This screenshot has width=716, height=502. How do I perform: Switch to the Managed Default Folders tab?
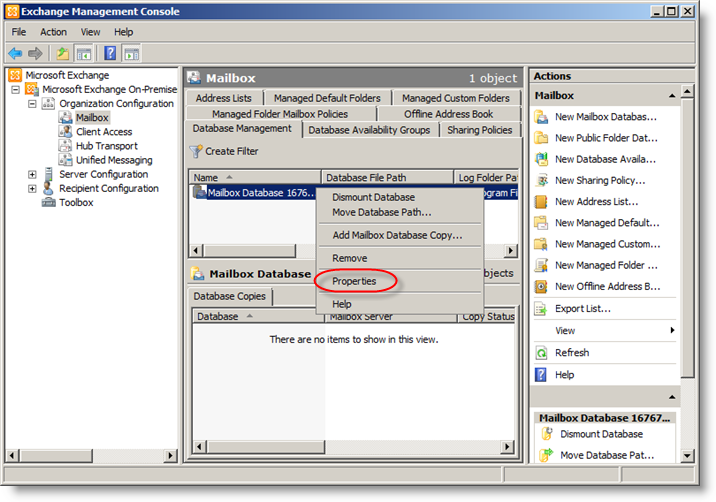(327, 98)
